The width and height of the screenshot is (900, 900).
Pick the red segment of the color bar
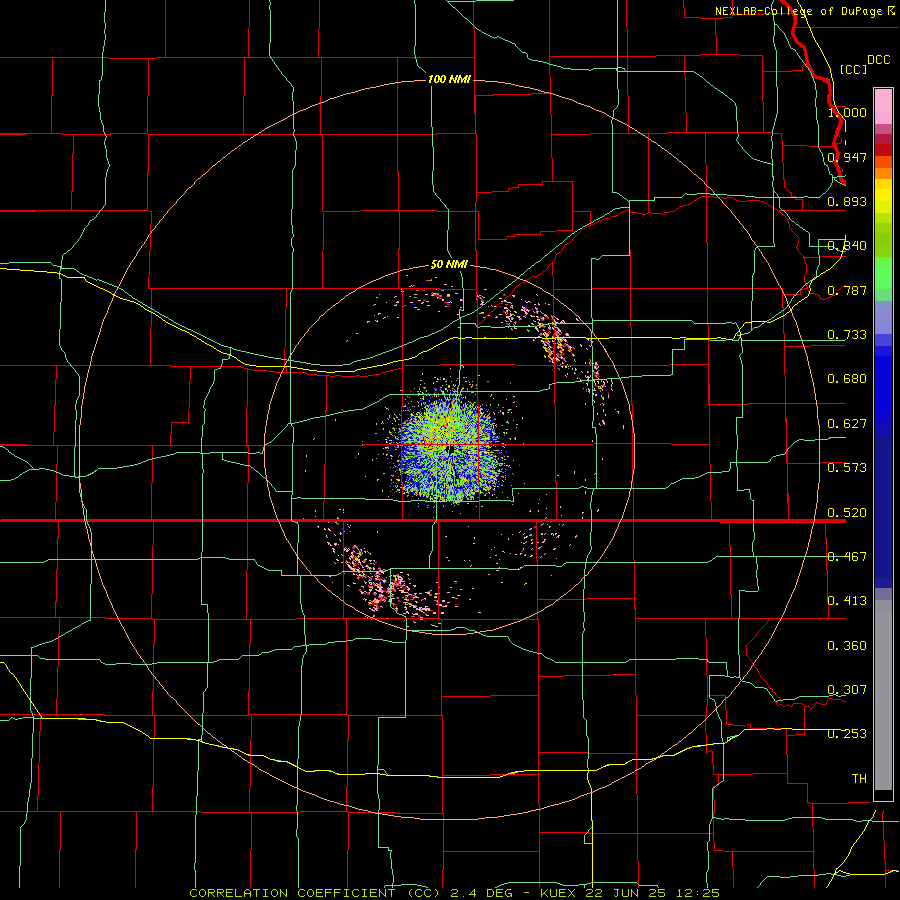883,150
